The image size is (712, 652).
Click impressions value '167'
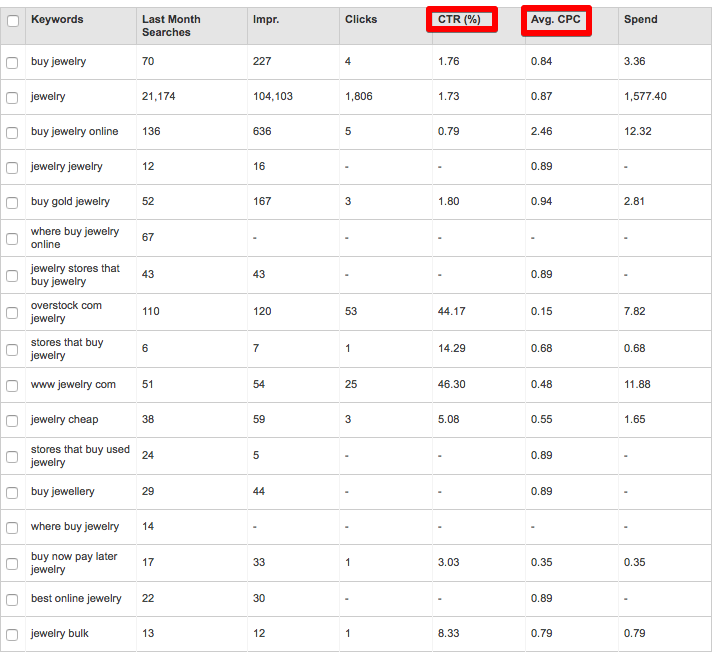[x=262, y=202]
